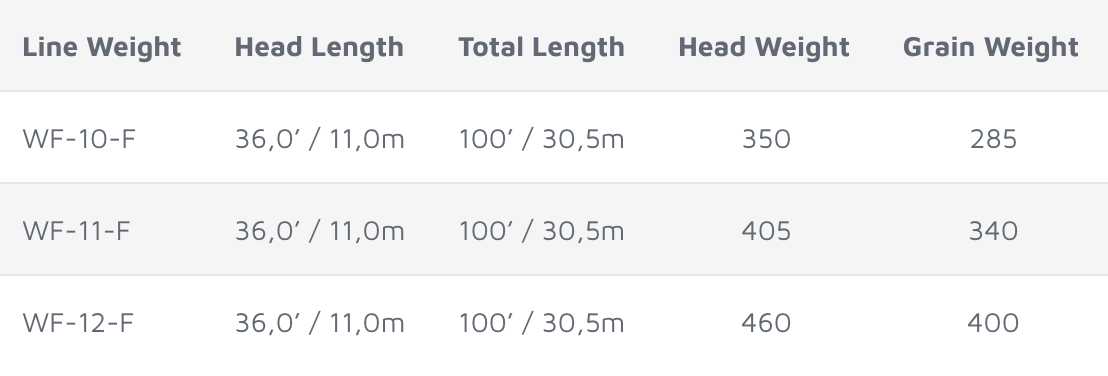Click the head weight value 460
The width and height of the screenshot is (1108, 376).
pyautogui.click(x=766, y=323)
